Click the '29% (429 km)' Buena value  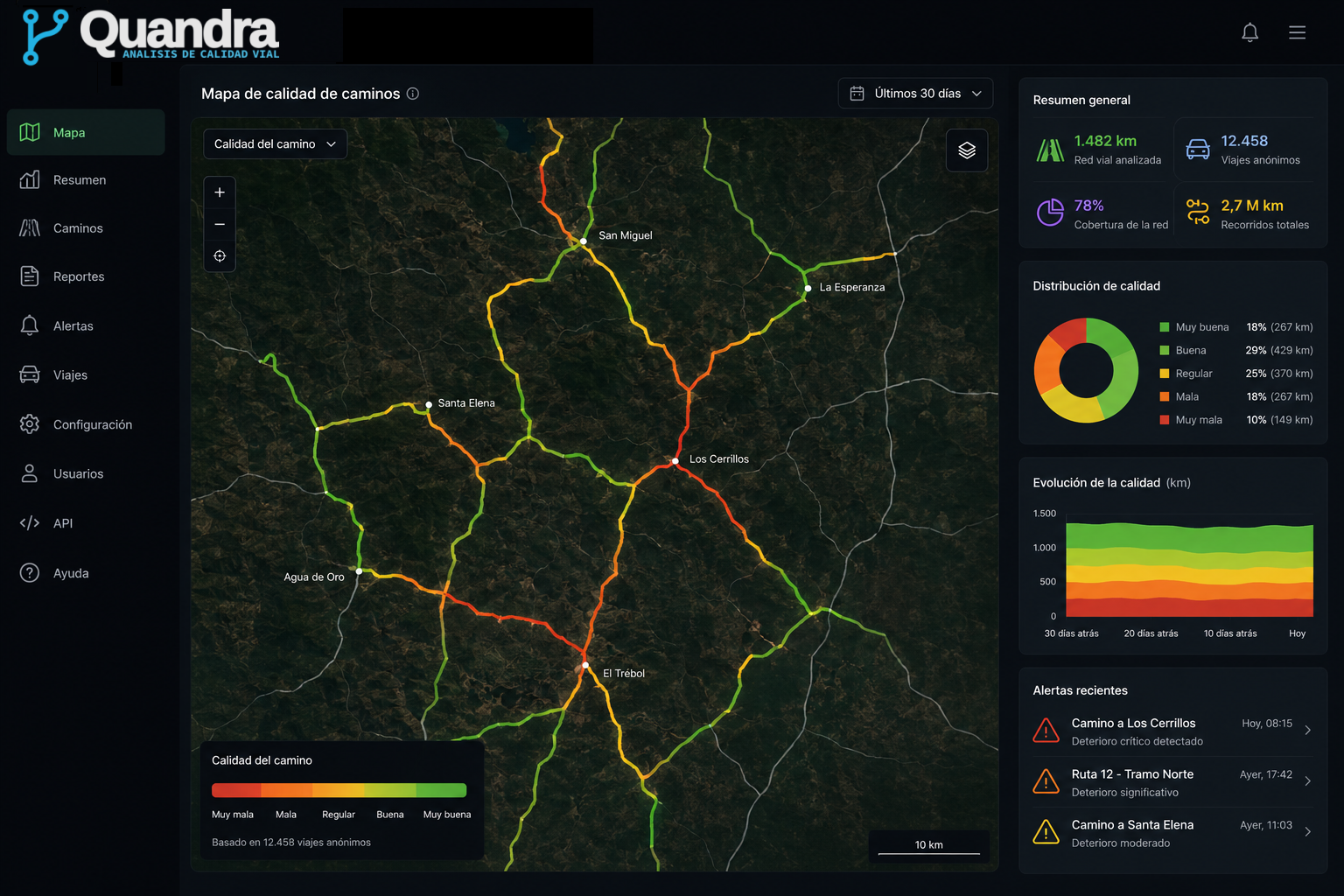coord(1279,350)
